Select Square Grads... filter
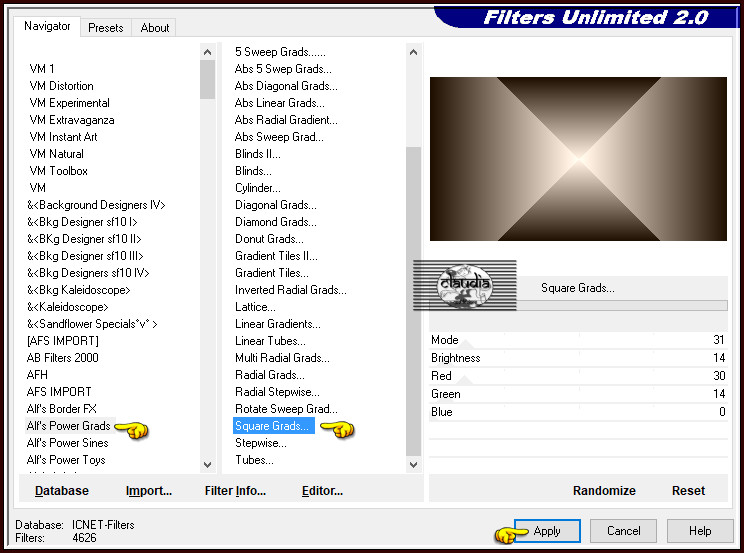 click(x=274, y=426)
